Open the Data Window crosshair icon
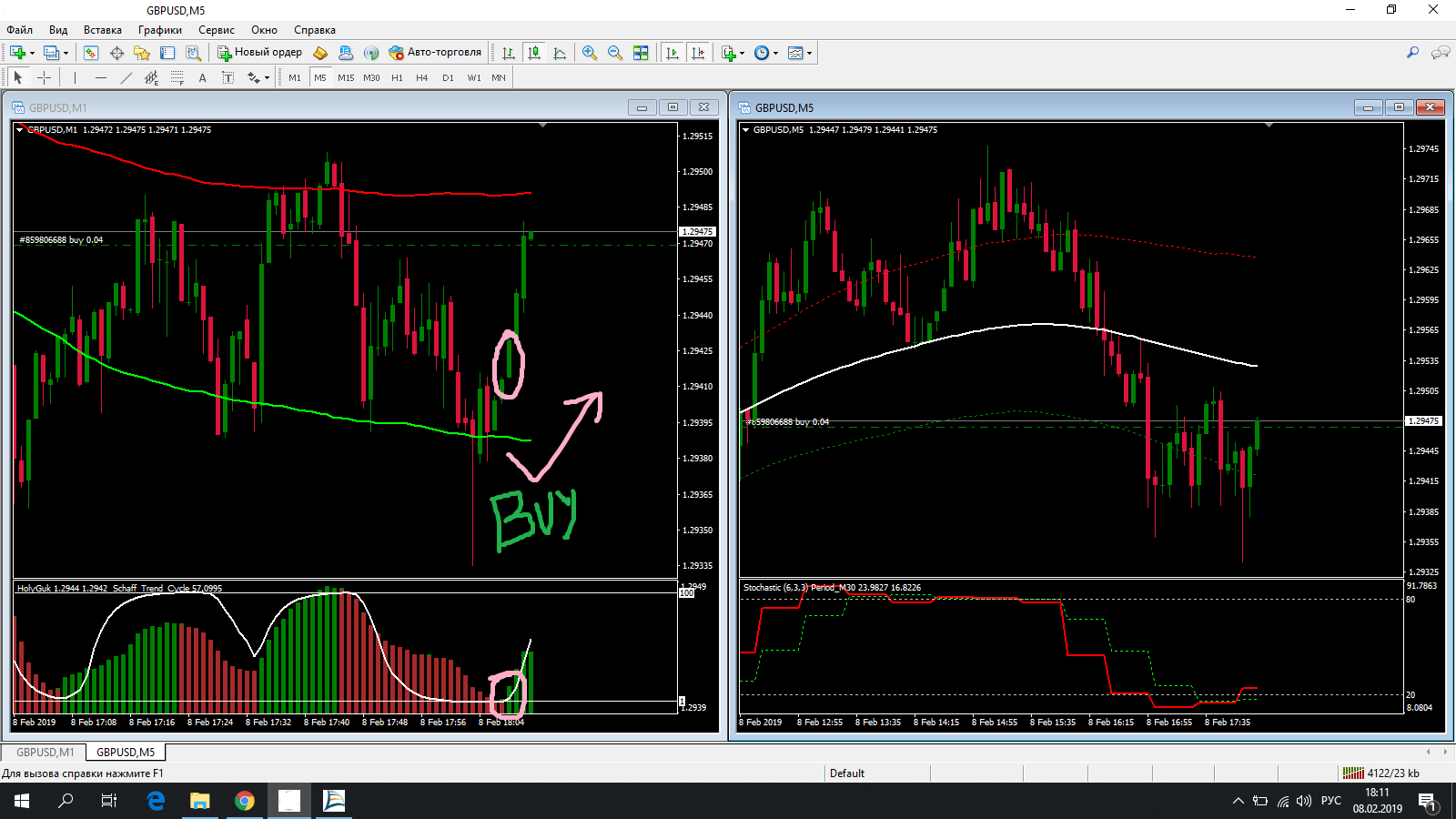 116,53
